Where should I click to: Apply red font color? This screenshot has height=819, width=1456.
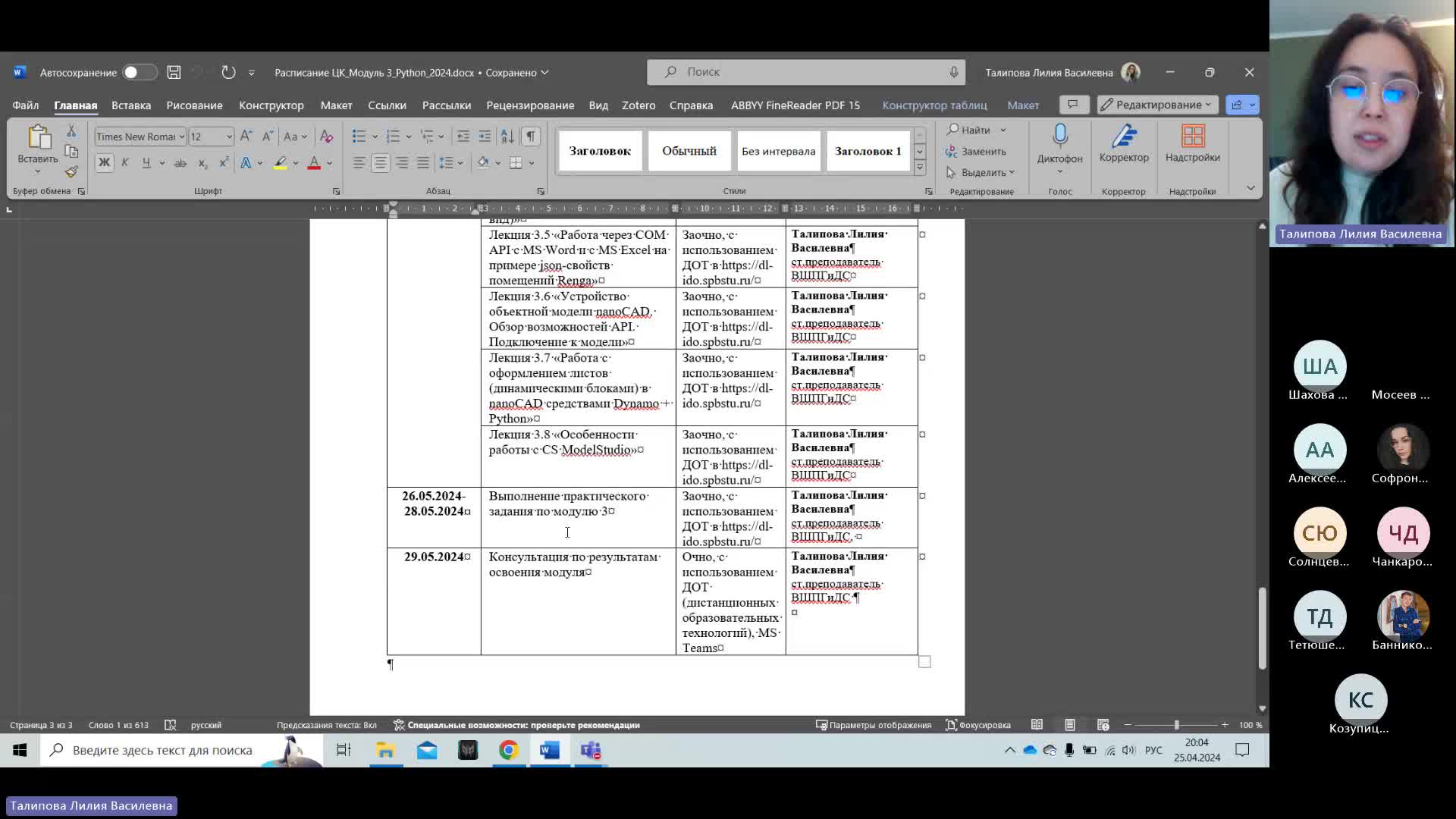pyautogui.click(x=314, y=163)
